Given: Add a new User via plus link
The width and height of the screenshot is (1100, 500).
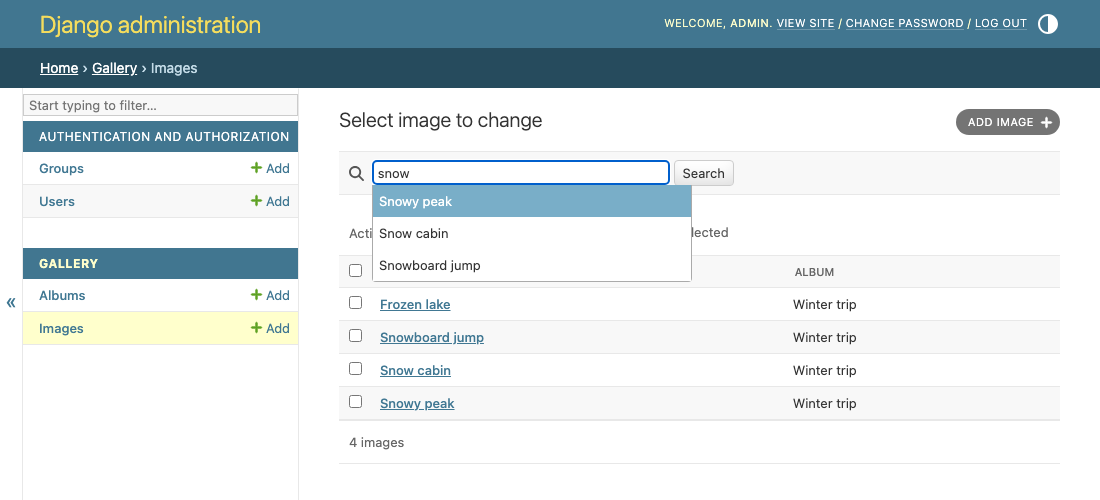Looking at the screenshot, I should click(270, 201).
